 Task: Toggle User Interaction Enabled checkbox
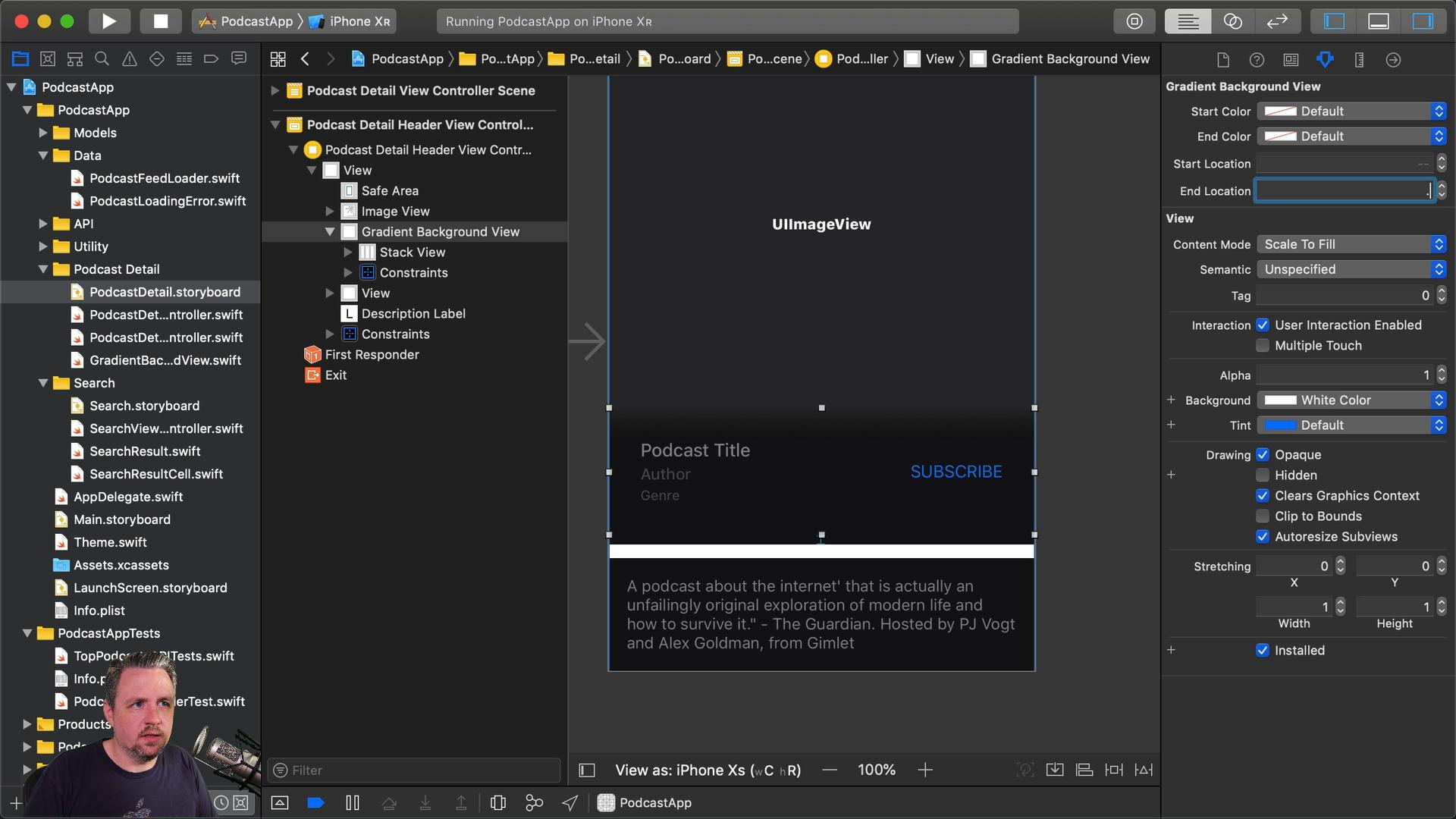point(1263,326)
